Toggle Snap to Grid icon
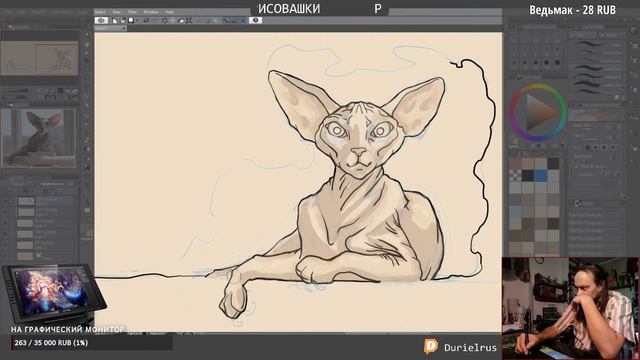Screen dimensions: 640x360 pyautogui.click(x=242, y=20)
